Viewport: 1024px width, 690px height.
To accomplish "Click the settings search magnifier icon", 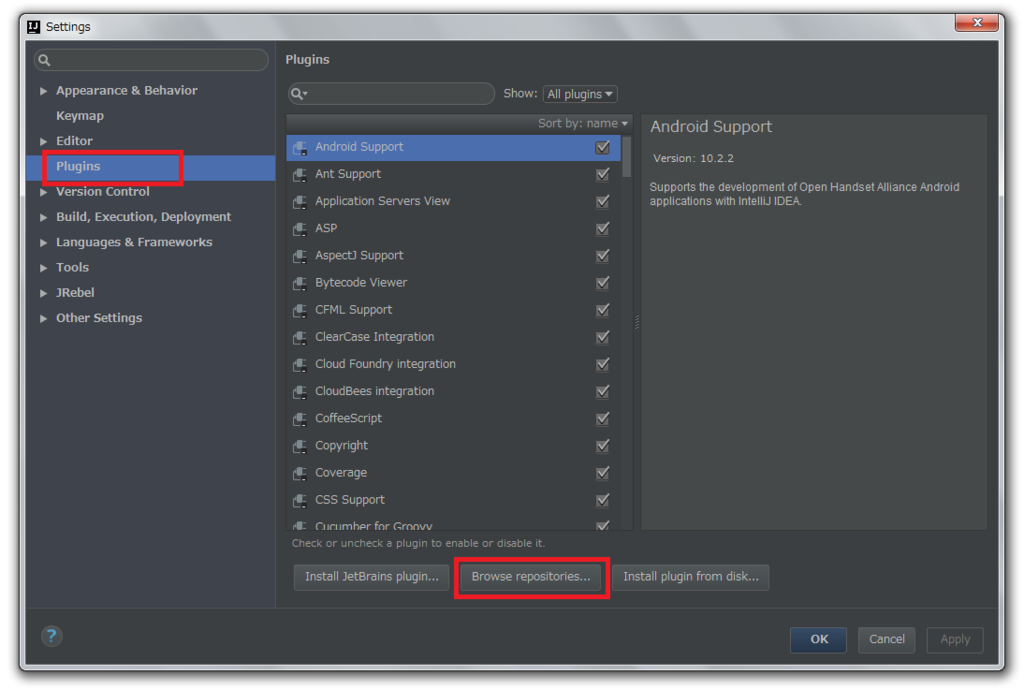I will click(x=44, y=60).
